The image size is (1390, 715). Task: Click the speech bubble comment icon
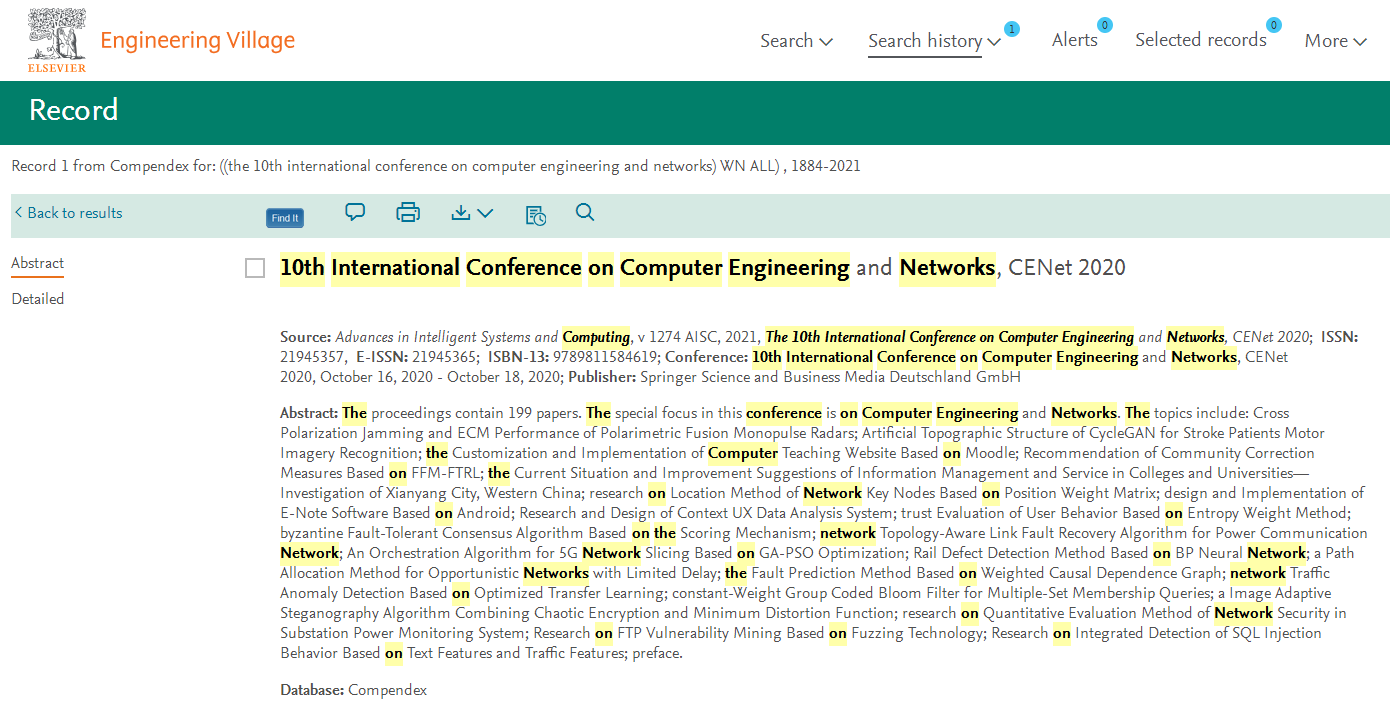point(355,212)
